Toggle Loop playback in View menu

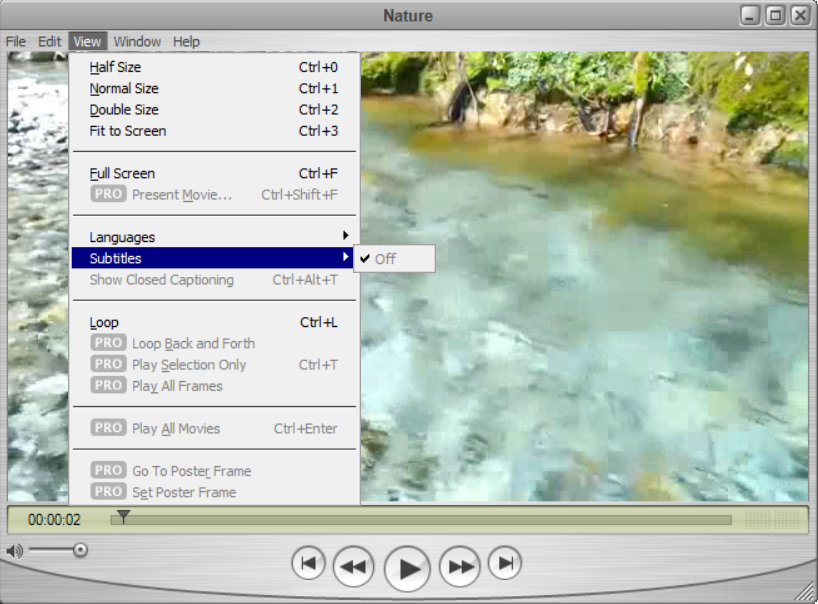tap(104, 323)
